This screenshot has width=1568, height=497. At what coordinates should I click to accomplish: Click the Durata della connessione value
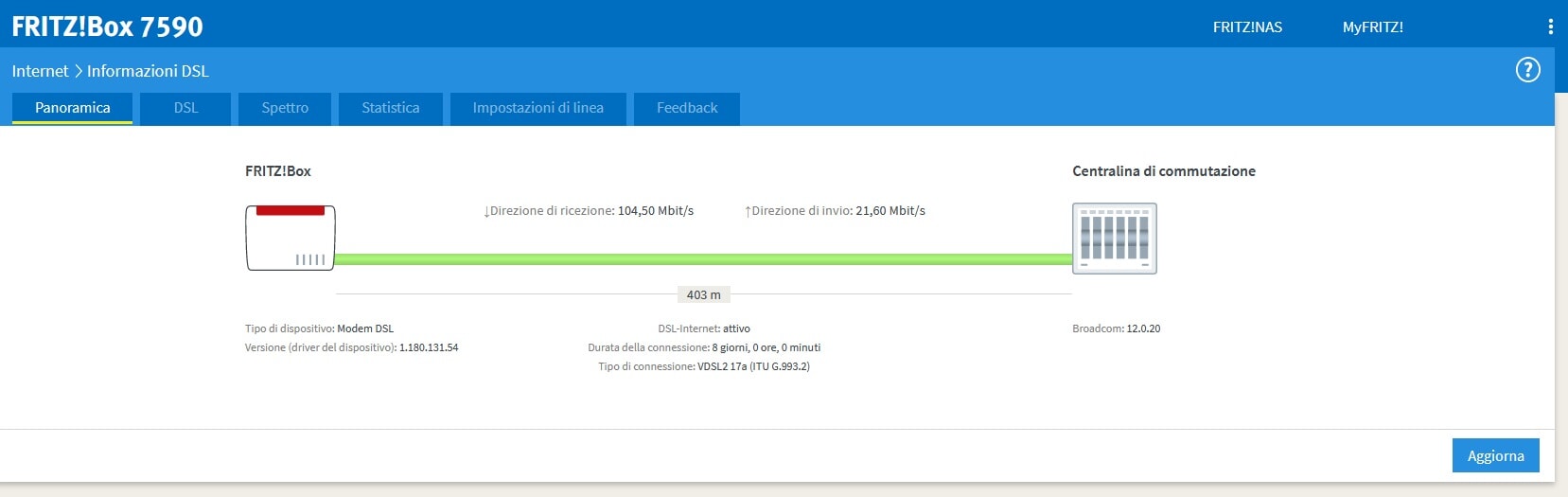coord(766,347)
